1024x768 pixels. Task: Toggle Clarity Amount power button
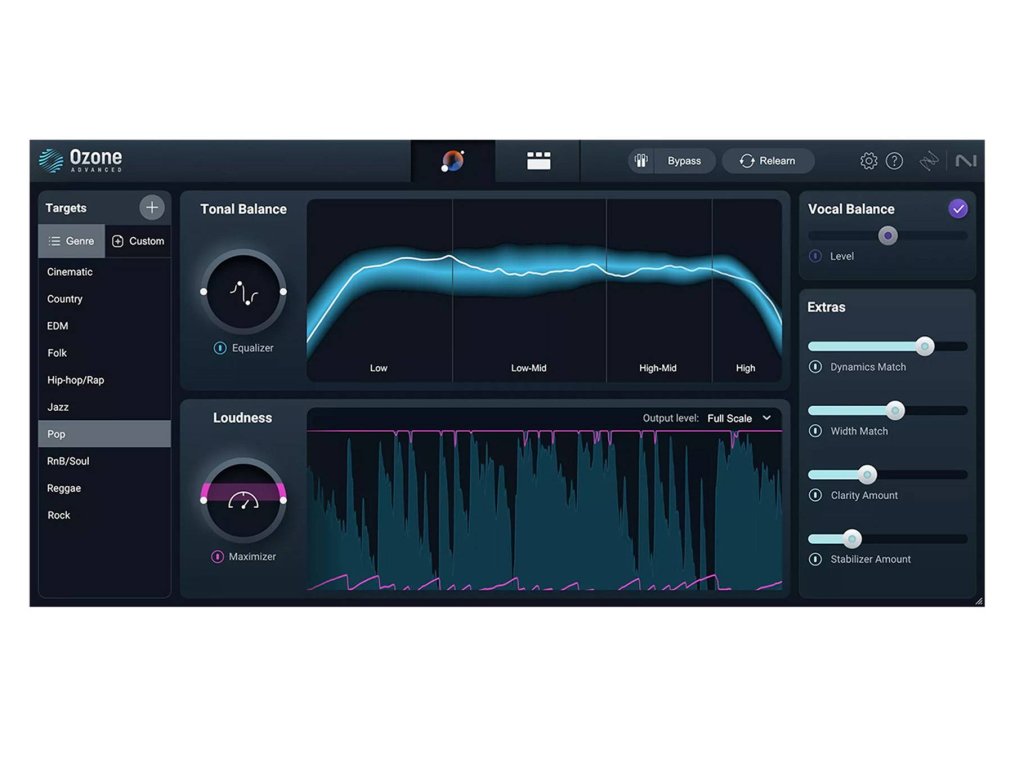click(x=815, y=495)
